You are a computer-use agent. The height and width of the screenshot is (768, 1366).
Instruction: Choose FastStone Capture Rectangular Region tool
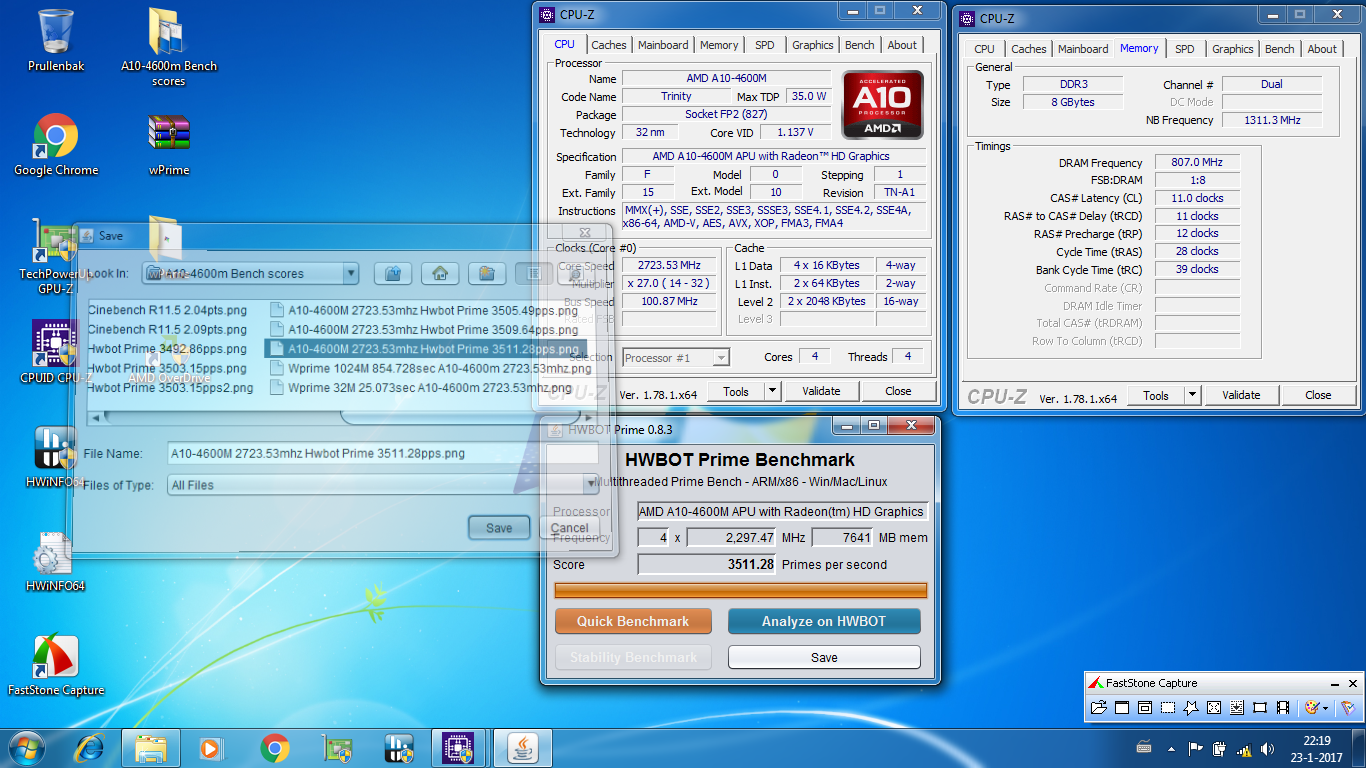pos(1167,707)
